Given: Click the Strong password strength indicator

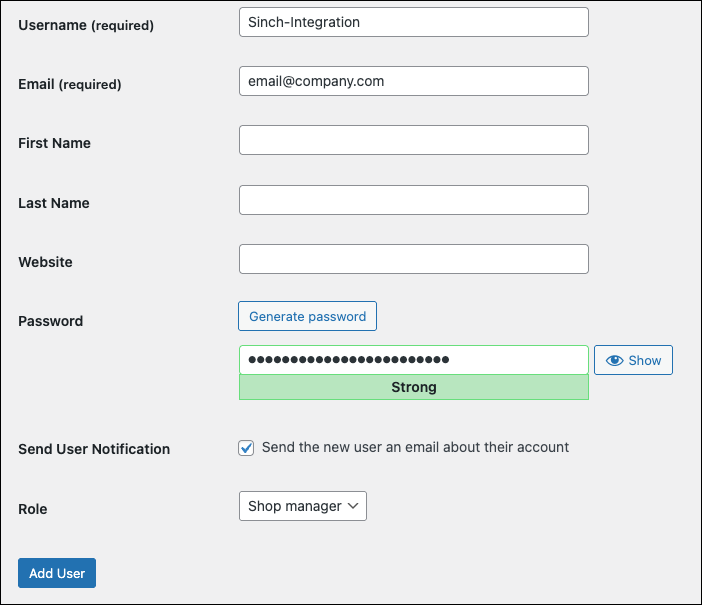Looking at the screenshot, I should (414, 387).
